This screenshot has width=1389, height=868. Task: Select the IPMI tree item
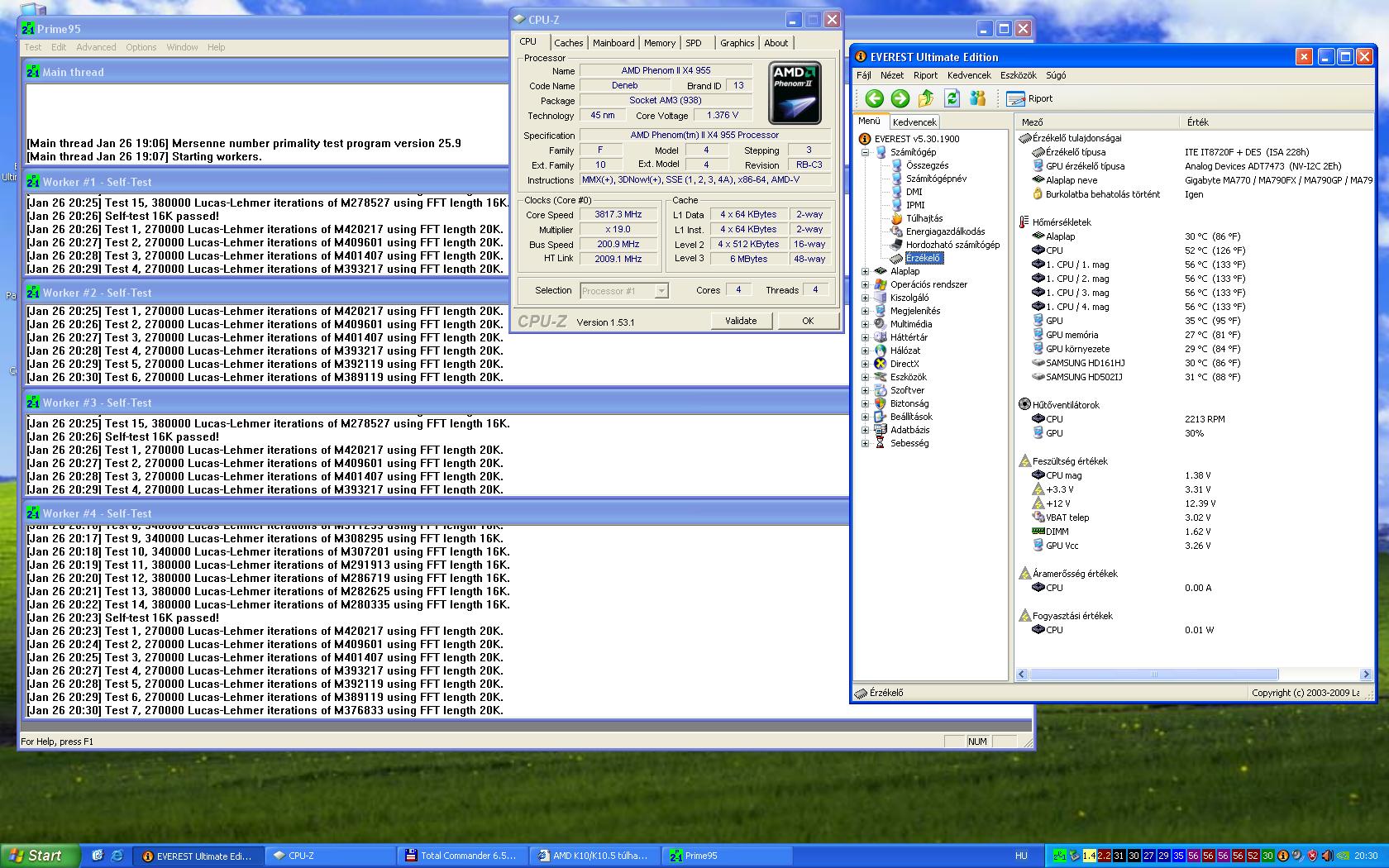tap(908, 205)
